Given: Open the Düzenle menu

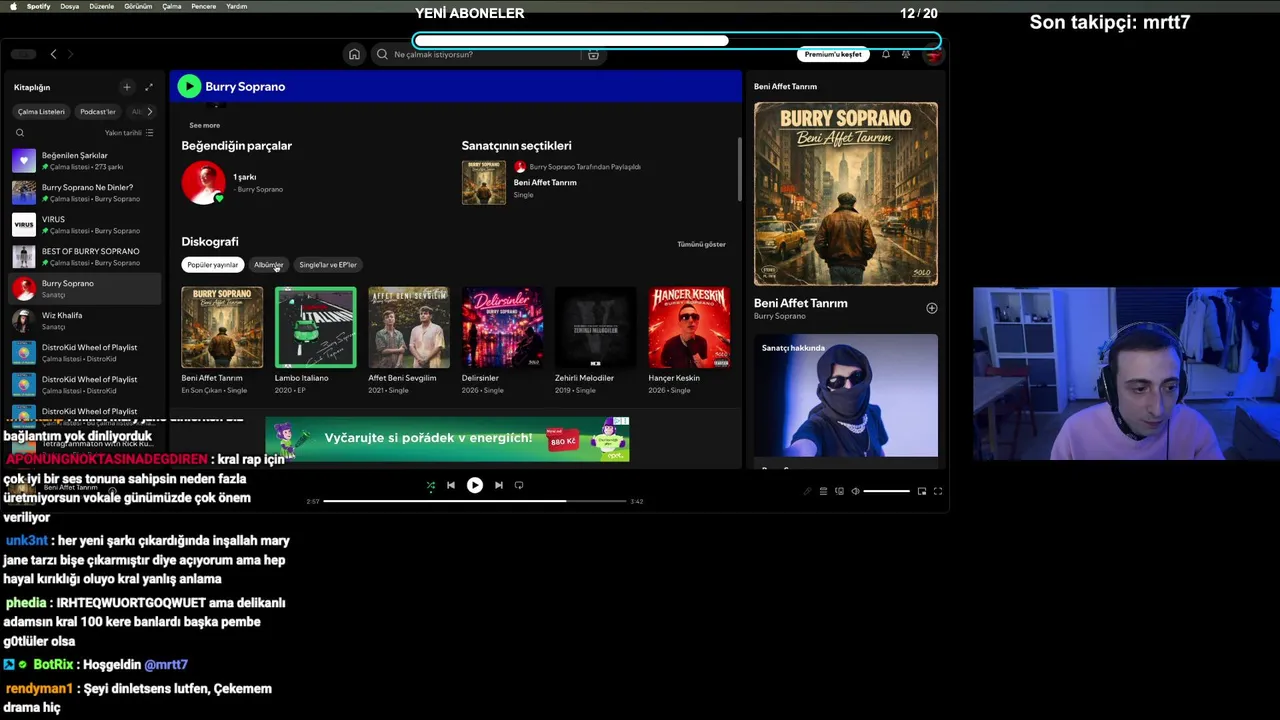Looking at the screenshot, I should click(x=101, y=6).
